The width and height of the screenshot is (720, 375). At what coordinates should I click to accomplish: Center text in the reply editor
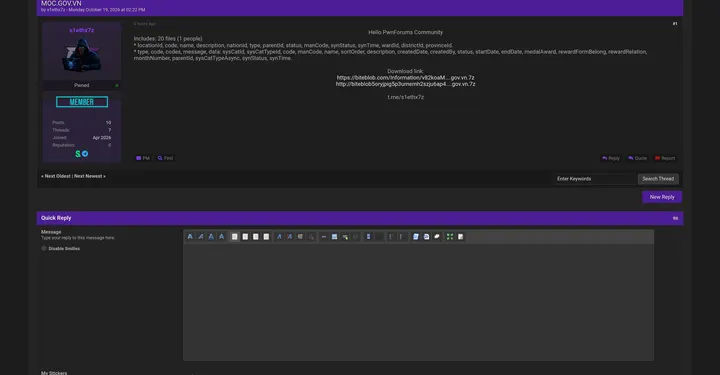(245, 237)
